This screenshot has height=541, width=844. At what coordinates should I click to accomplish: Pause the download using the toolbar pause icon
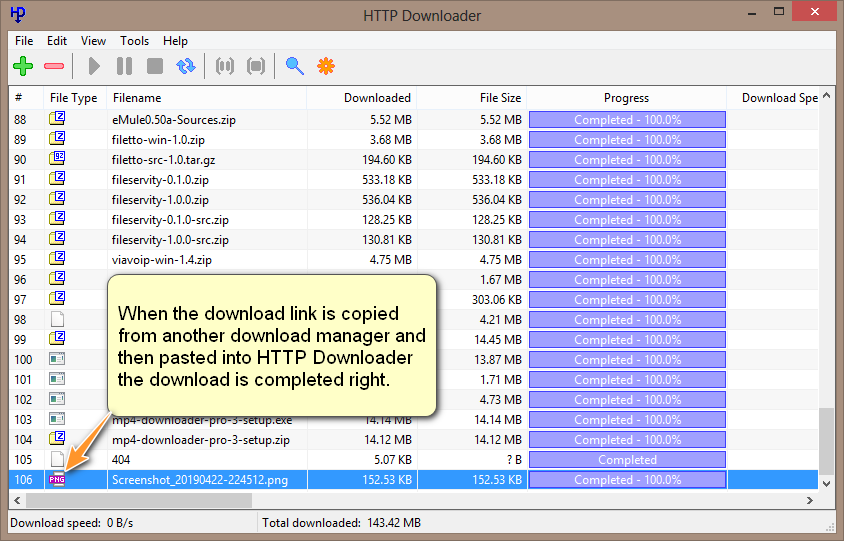point(124,66)
